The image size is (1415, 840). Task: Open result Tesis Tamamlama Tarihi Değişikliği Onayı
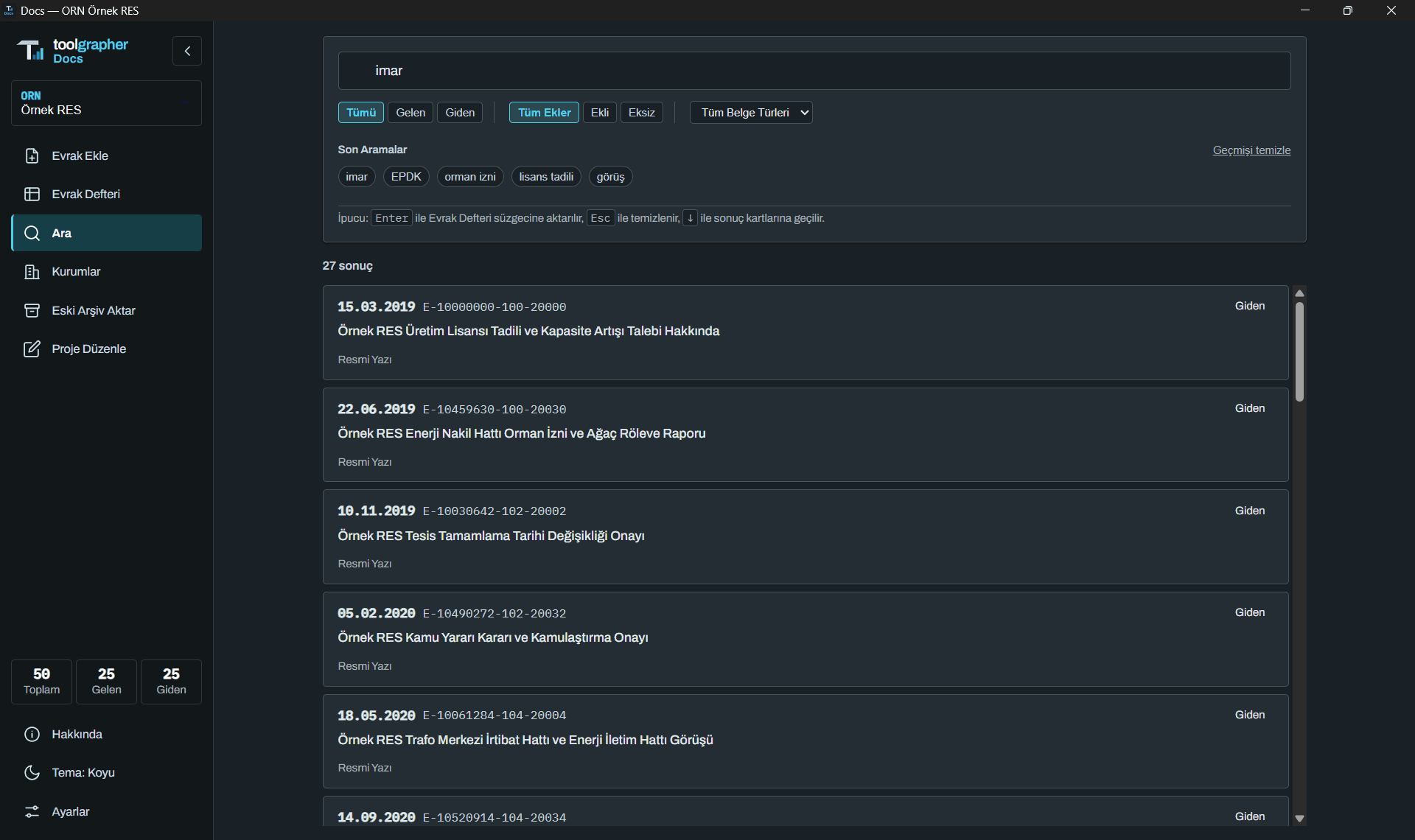[x=806, y=536]
